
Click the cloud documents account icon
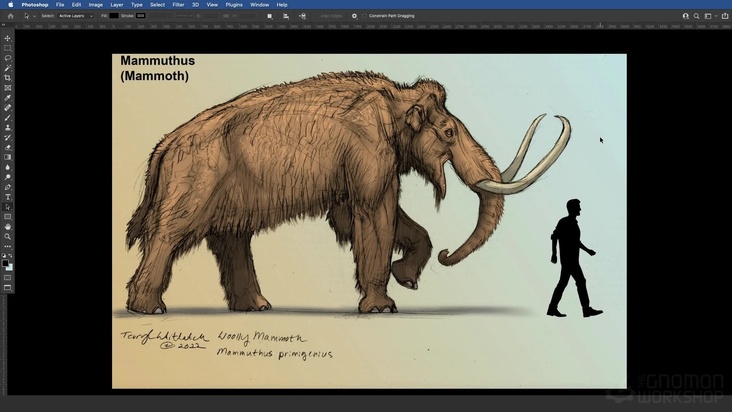685,16
